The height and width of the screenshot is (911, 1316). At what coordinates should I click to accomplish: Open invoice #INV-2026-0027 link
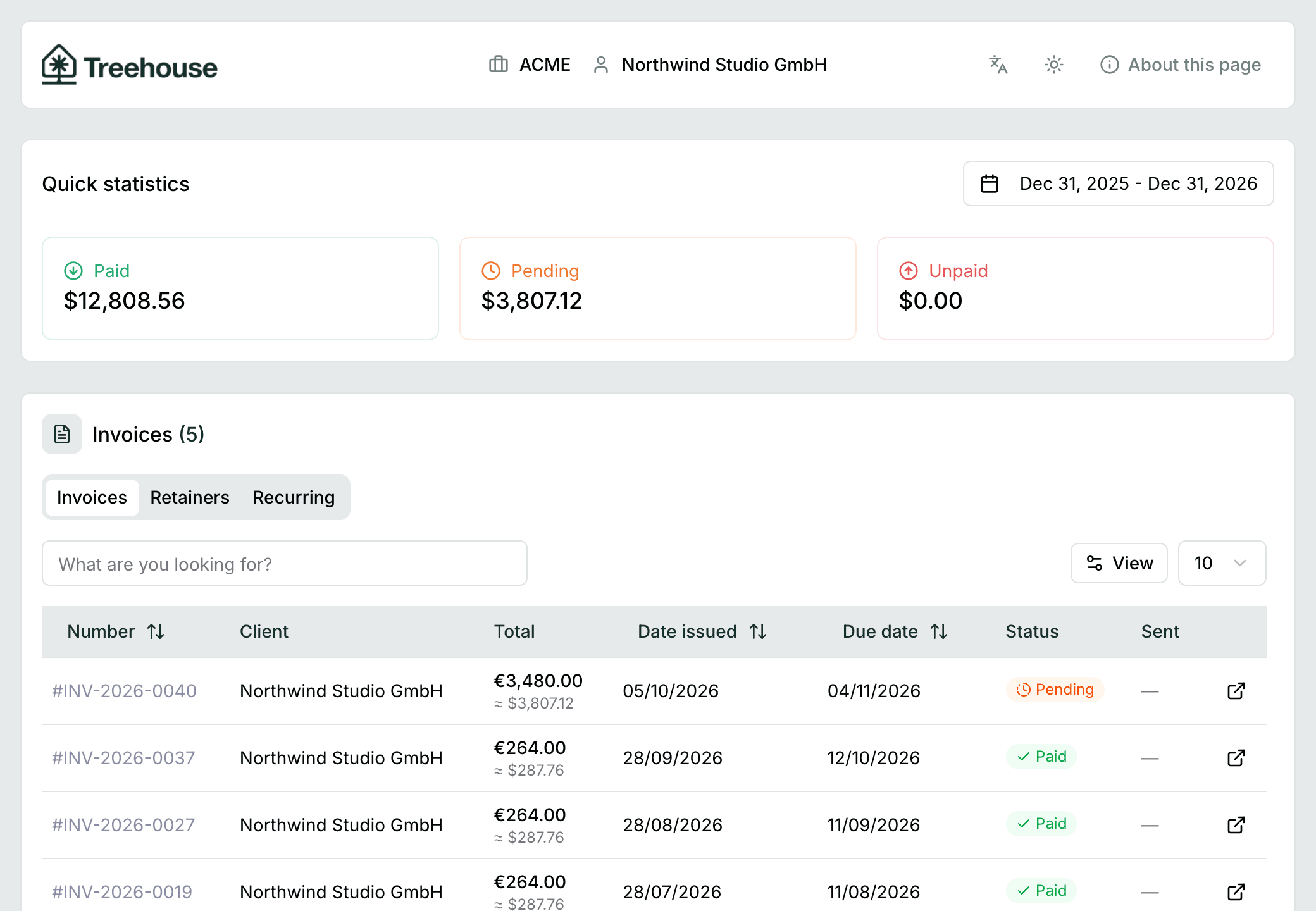[x=123, y=825]
